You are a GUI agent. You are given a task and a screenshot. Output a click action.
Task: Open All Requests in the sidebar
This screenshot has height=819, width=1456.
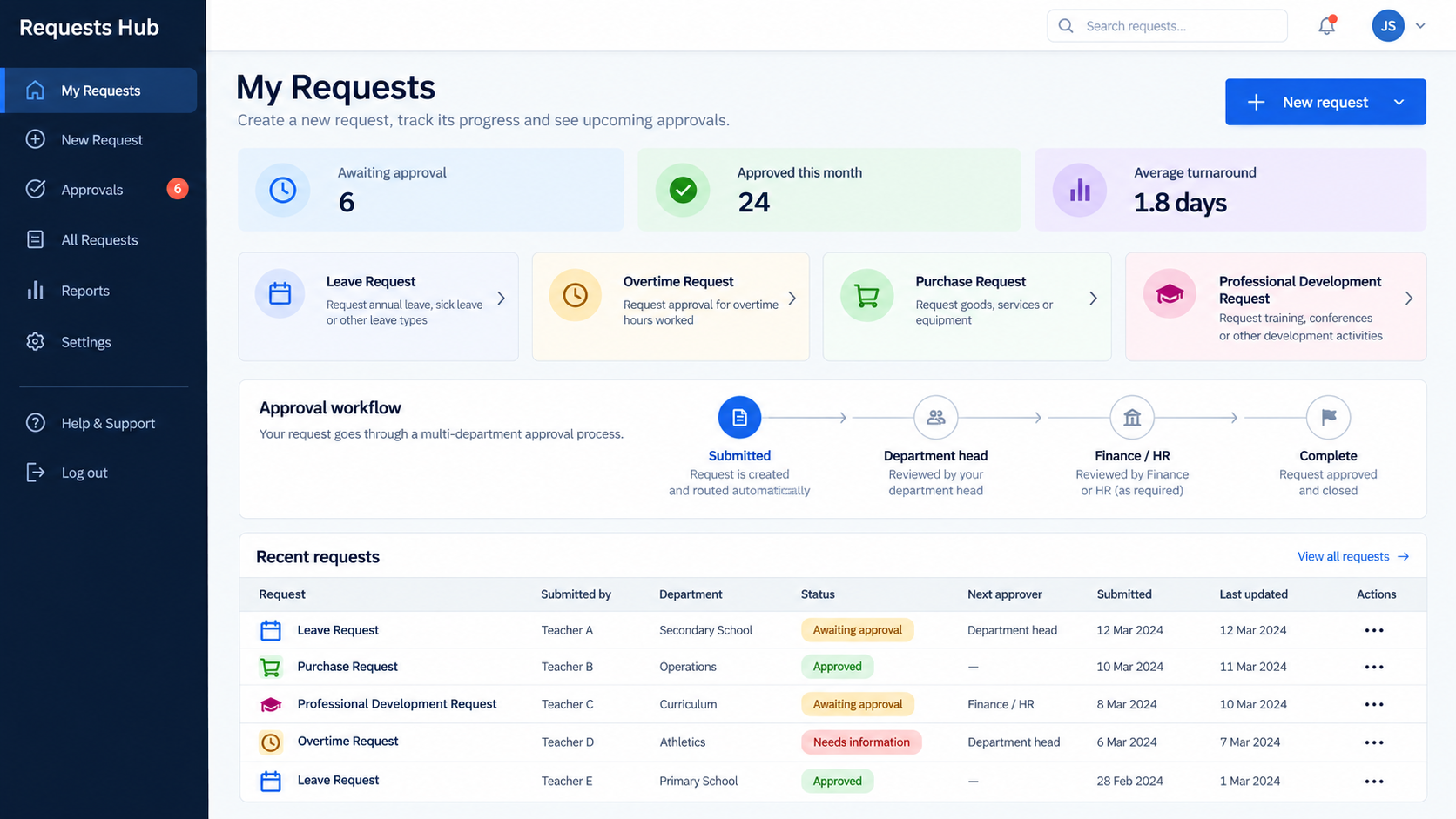(x=99, y=240)
